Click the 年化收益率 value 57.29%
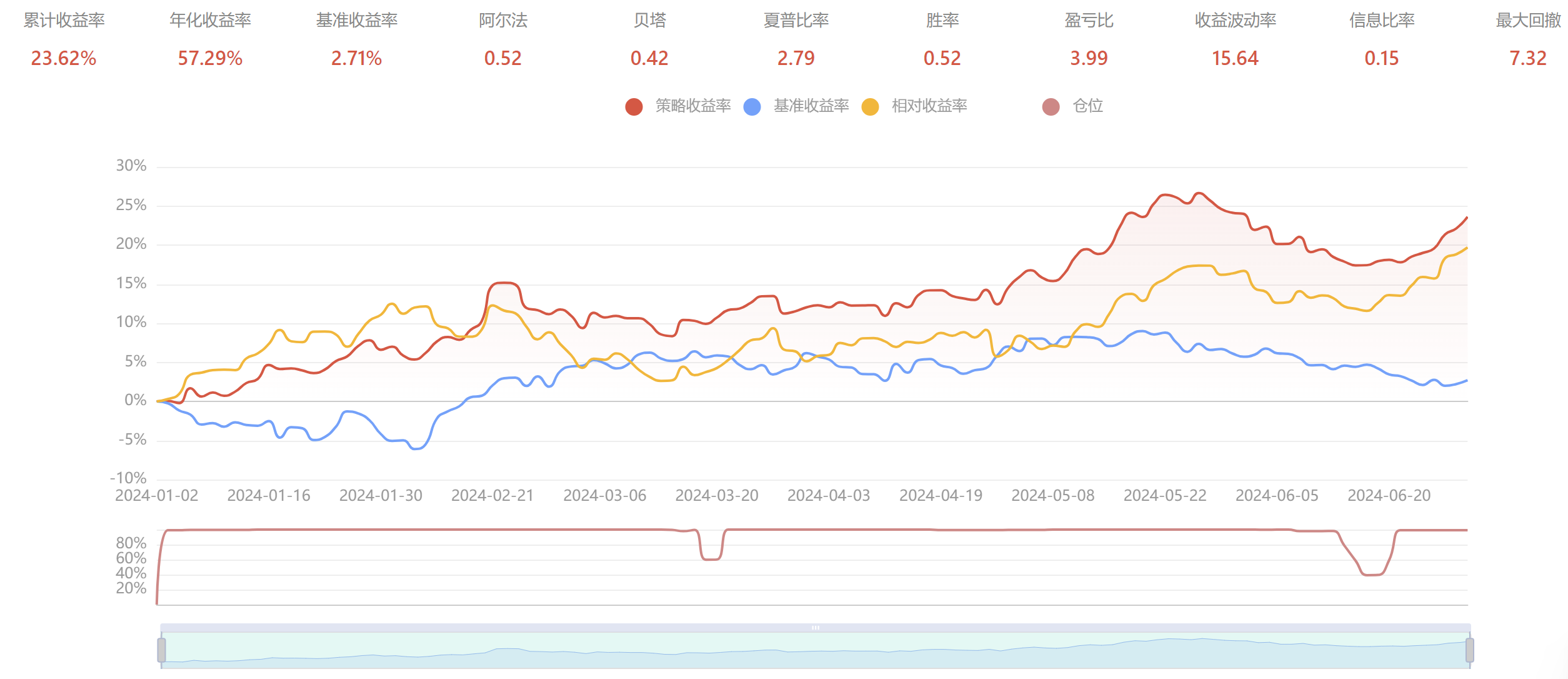Screen dimensions: 1568x679 [x=210, y=58]
